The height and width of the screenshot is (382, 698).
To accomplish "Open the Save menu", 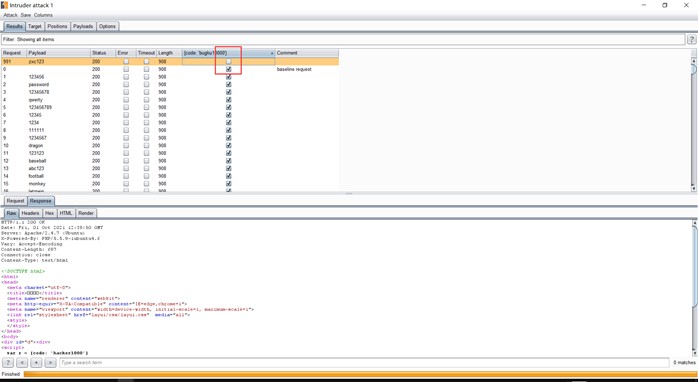I will (26, 15).
